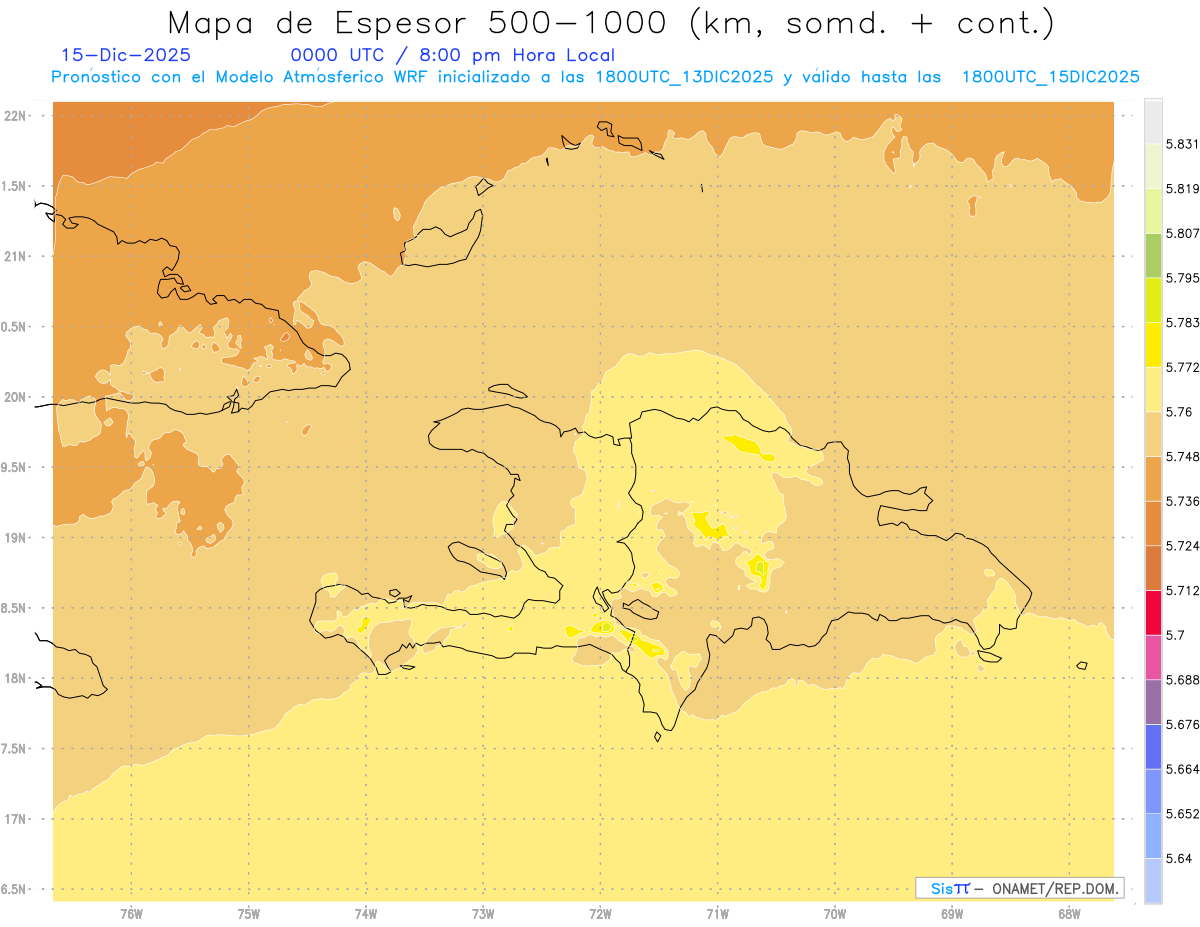This screenshot has height=927, width=1200.
Task: Click the 75W longitude axis label
Action: tap(248, 914)
